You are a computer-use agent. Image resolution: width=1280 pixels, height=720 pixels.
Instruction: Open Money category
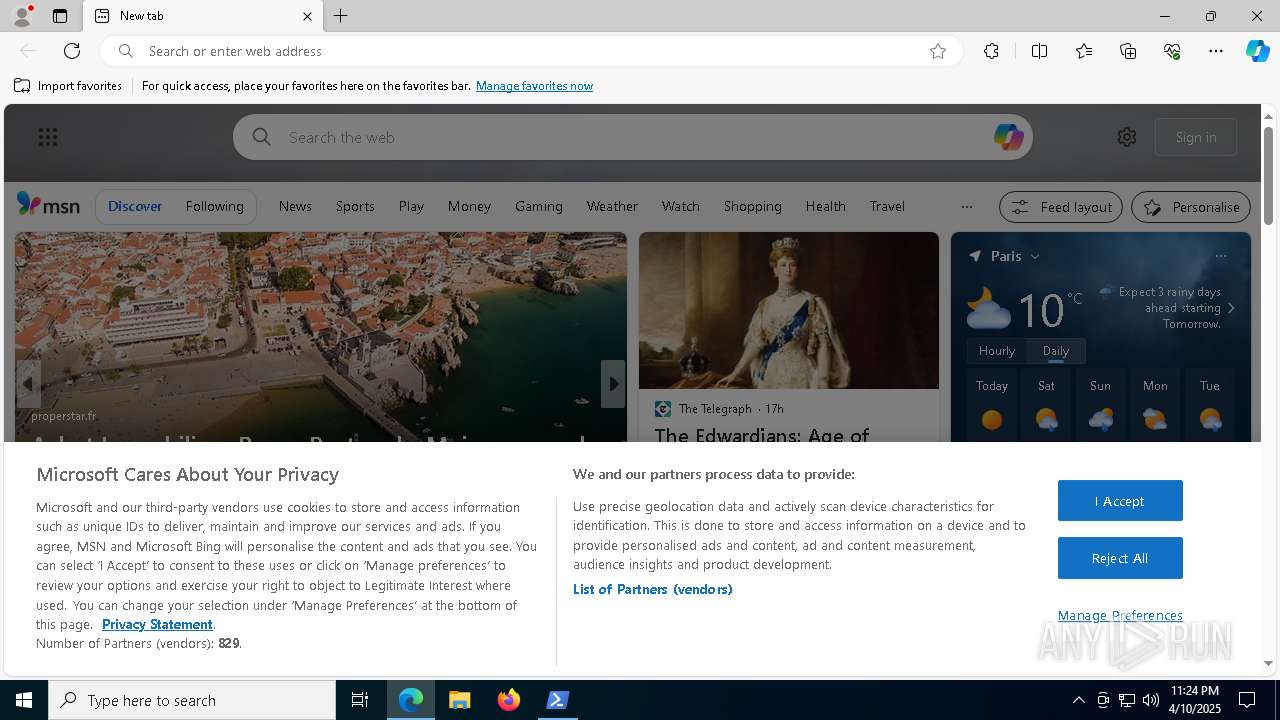(x=469, y=206)
